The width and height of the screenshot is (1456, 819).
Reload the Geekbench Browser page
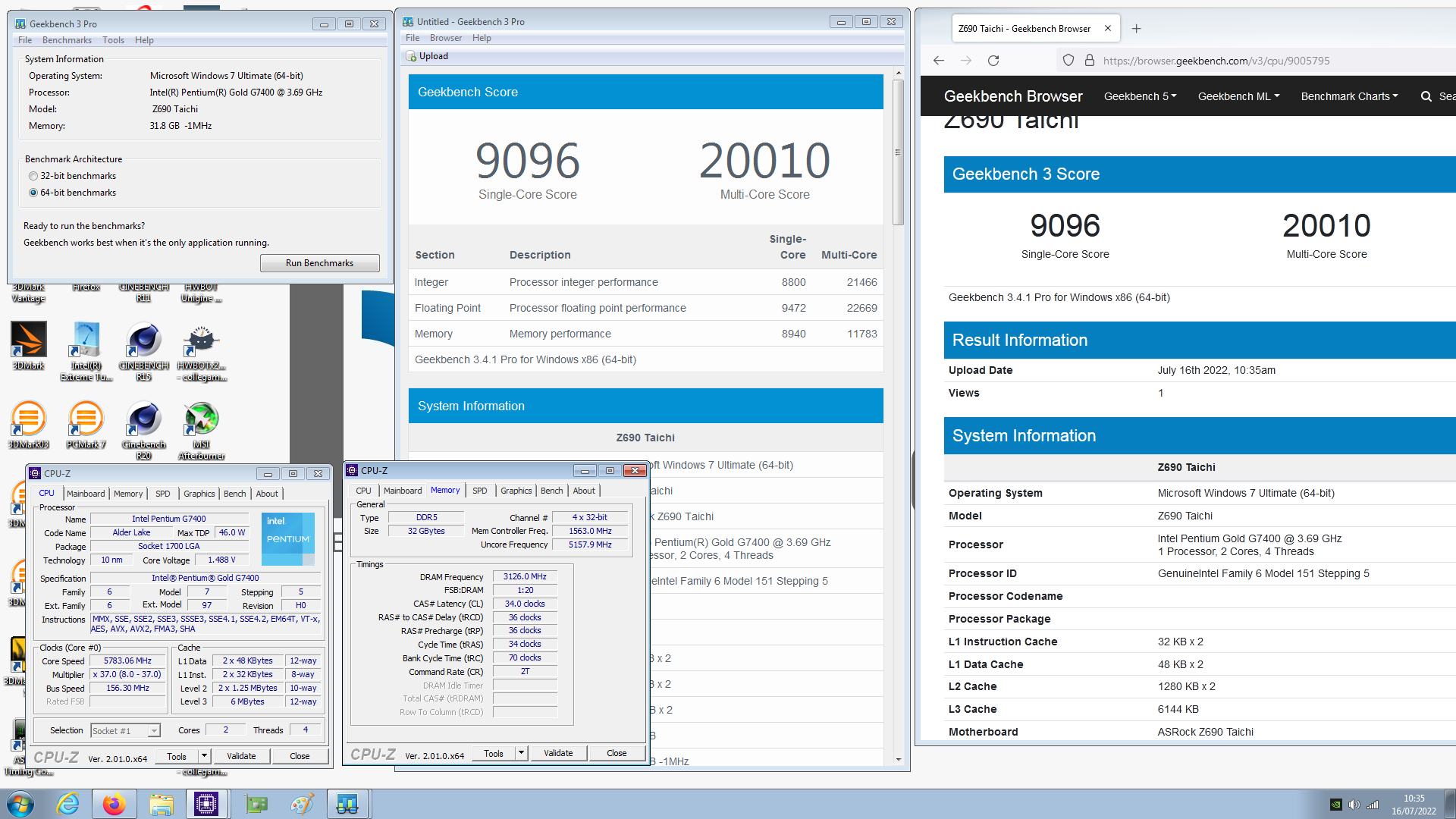[993, 61]
